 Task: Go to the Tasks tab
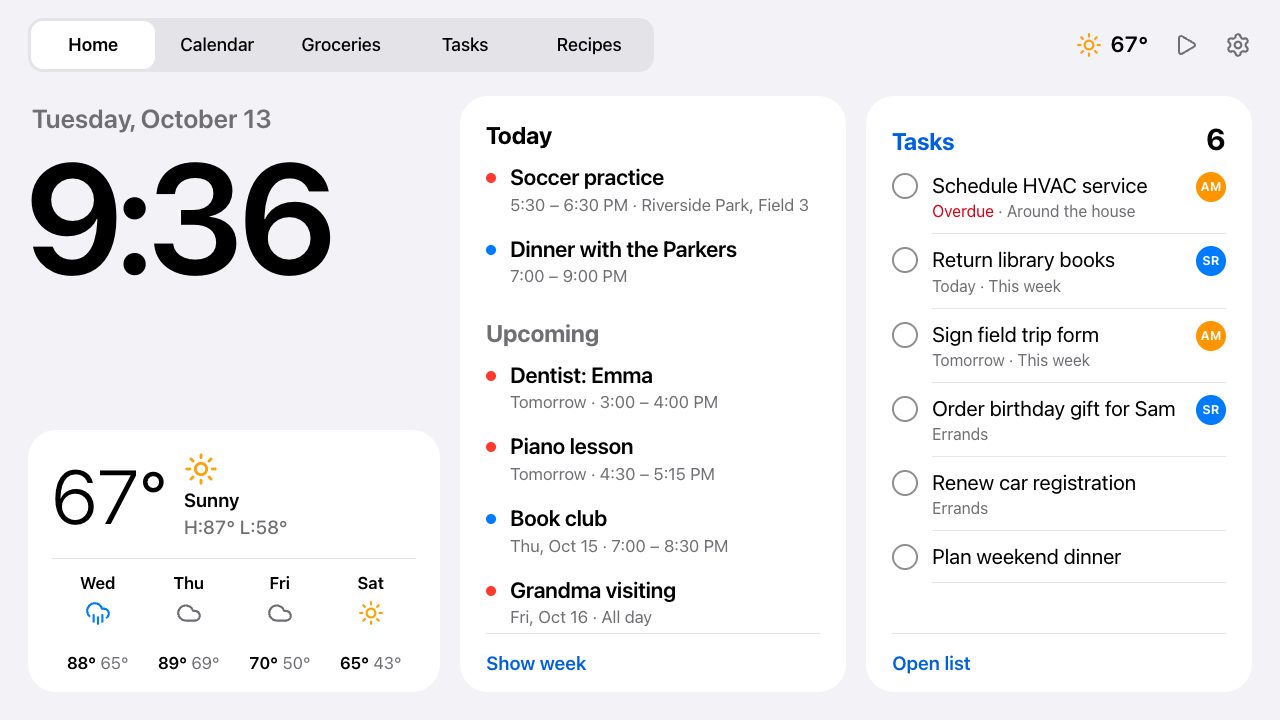tap(465, 45)
